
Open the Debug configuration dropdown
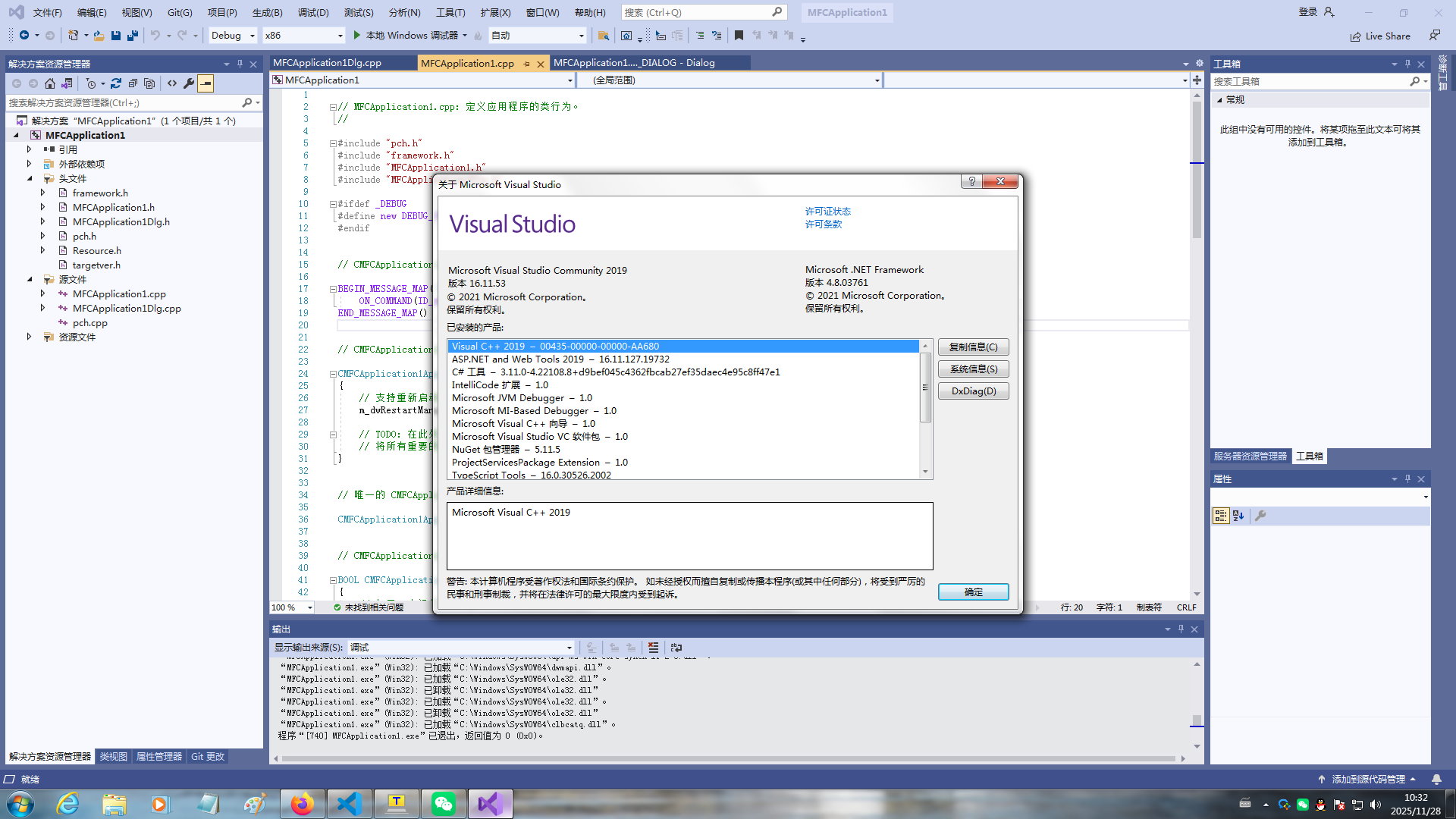[252, 36]
